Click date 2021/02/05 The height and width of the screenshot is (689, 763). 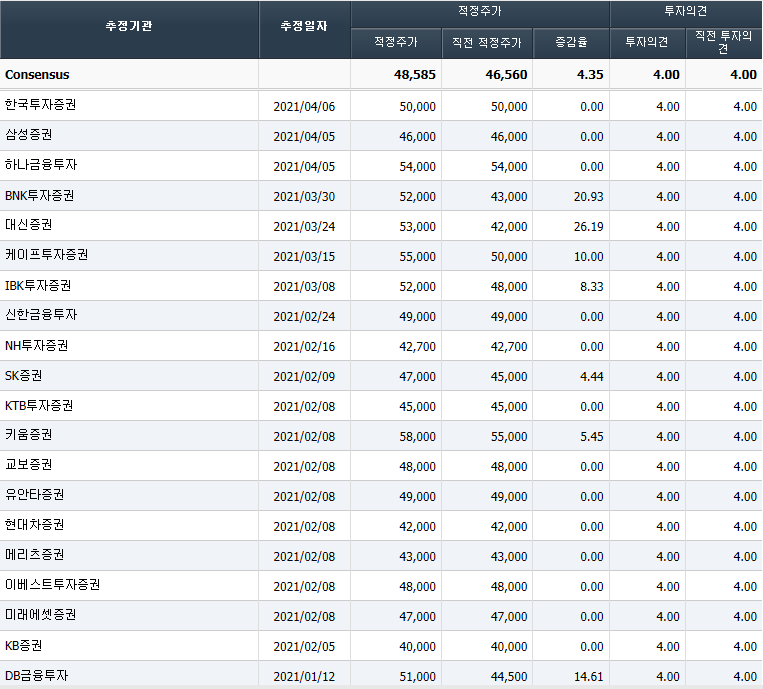click(x=304, y=647)
